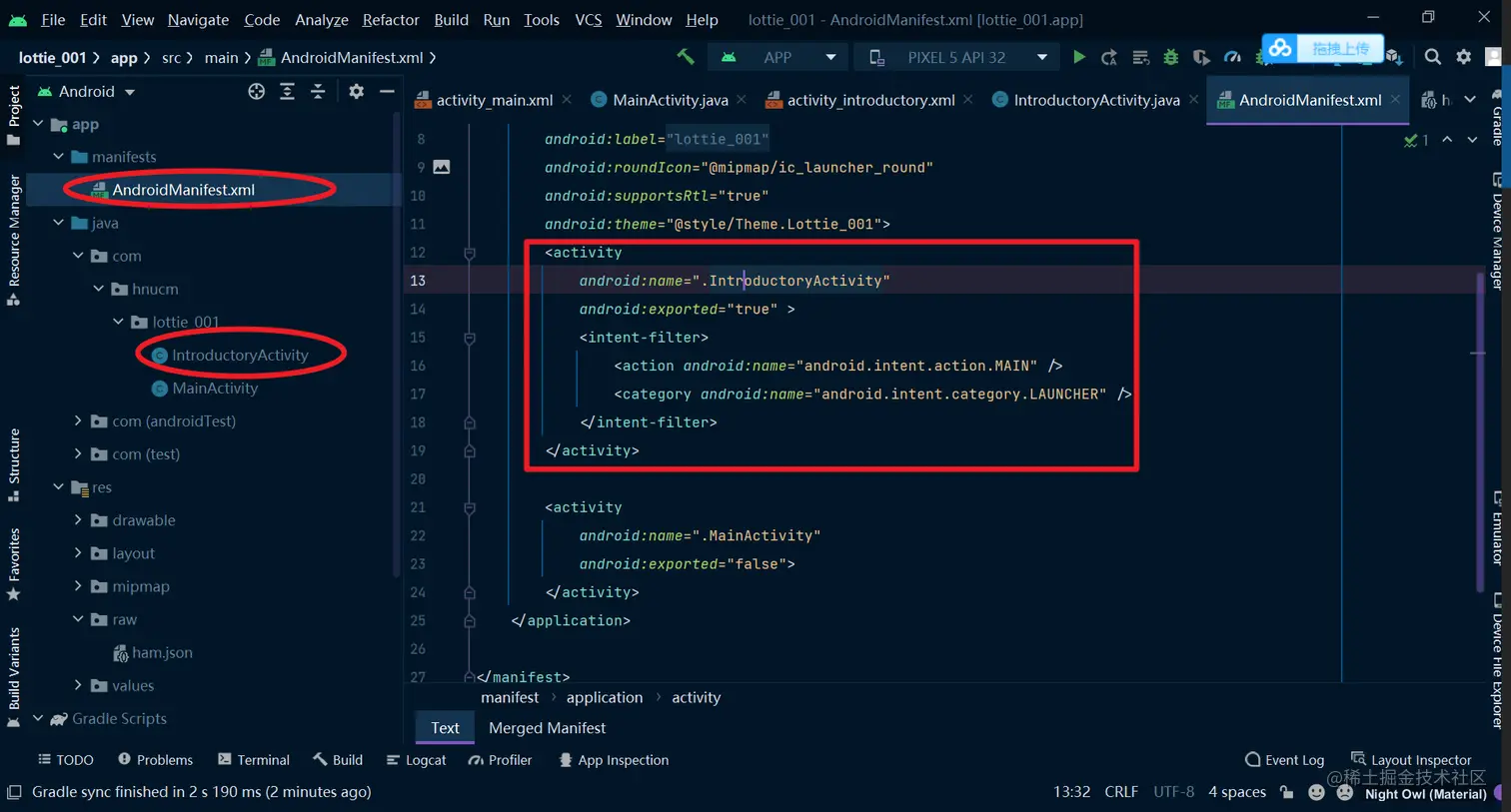Open the Gradle right sidebar tab
Viewport: 1511px width, 812px height.
(x=1497, y=118)
